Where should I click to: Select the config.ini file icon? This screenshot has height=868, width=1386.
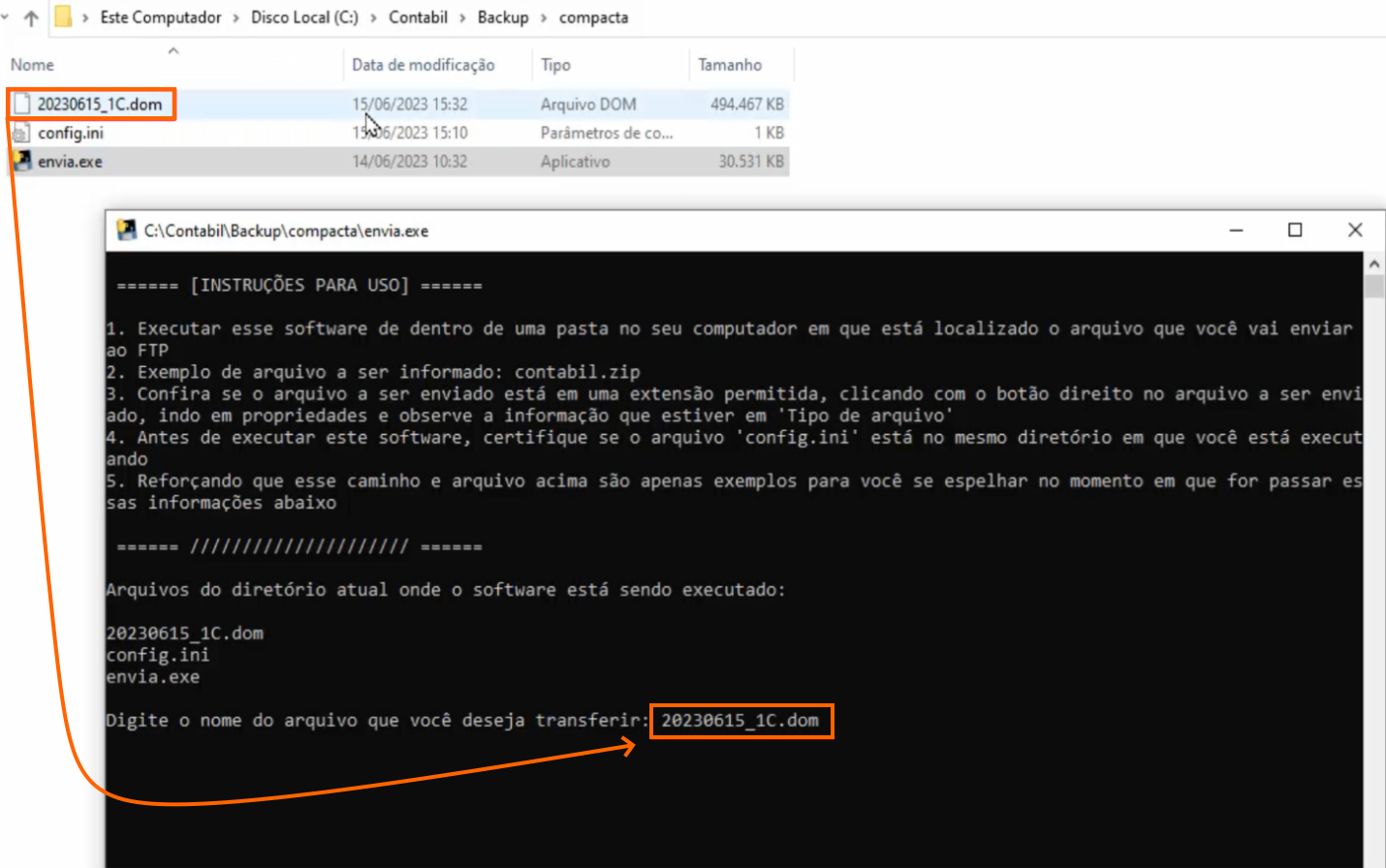point(21,133)
